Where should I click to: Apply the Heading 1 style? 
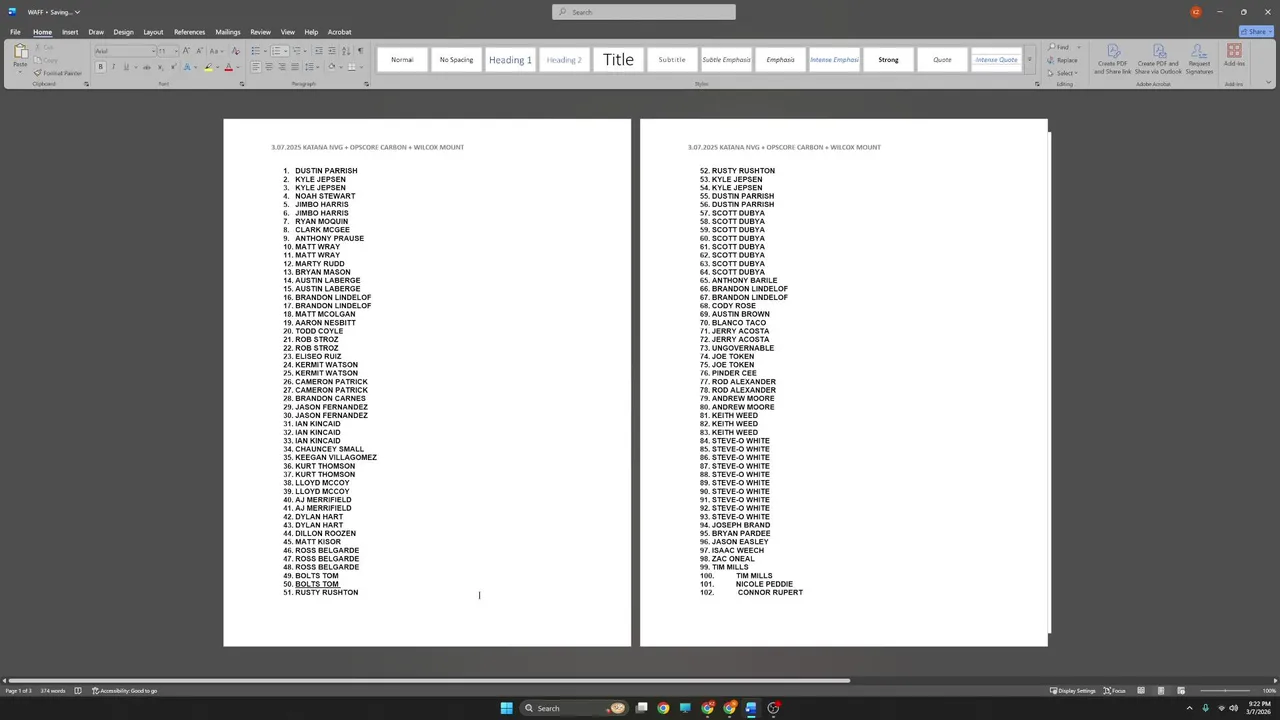pyautogui.click(x=510, y=60)
